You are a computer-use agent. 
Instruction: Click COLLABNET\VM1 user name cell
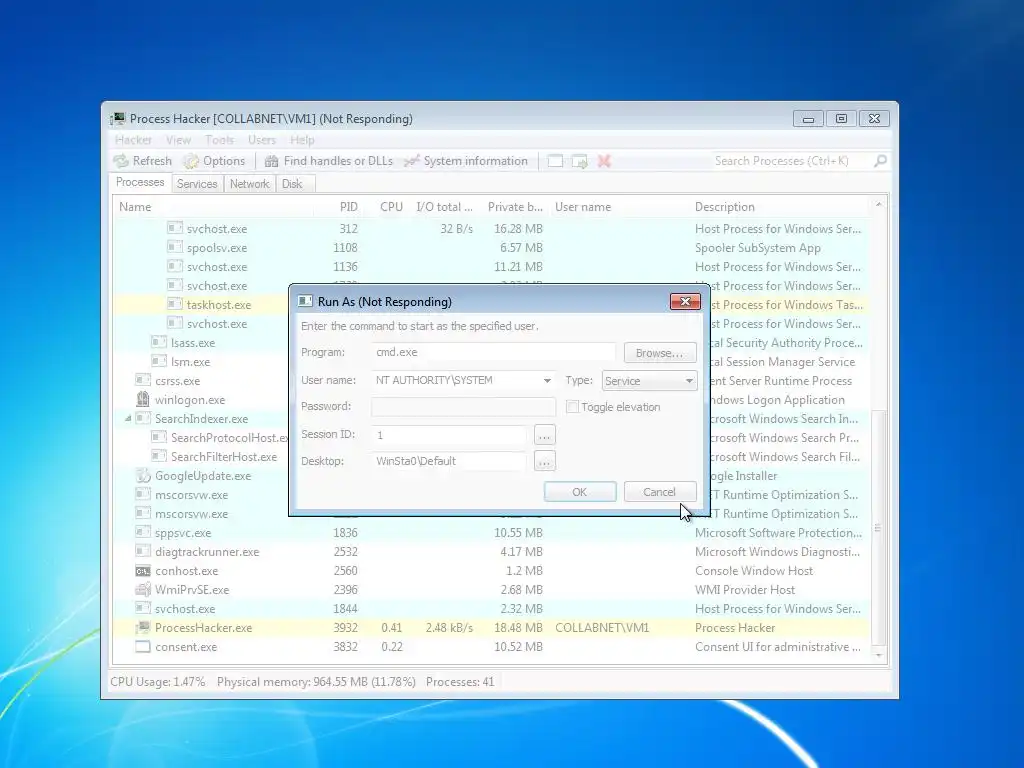(x=602, y=628)
